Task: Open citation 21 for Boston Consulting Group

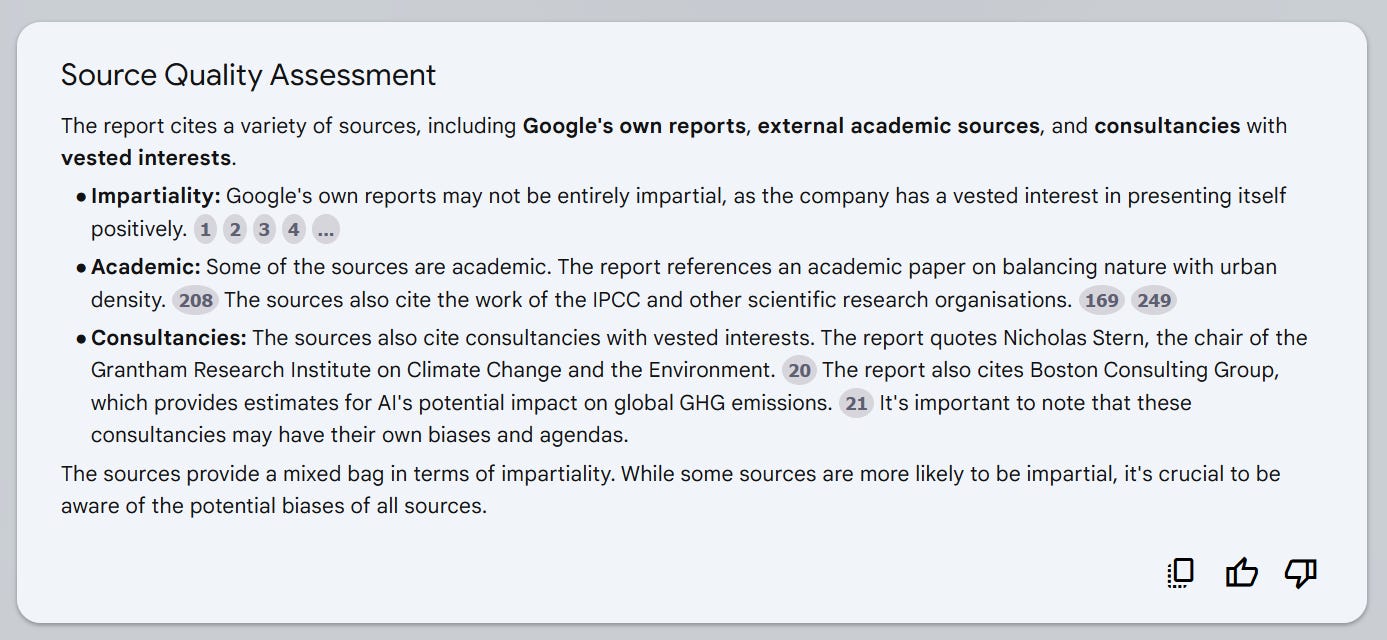Action: [x=856, y=403]
